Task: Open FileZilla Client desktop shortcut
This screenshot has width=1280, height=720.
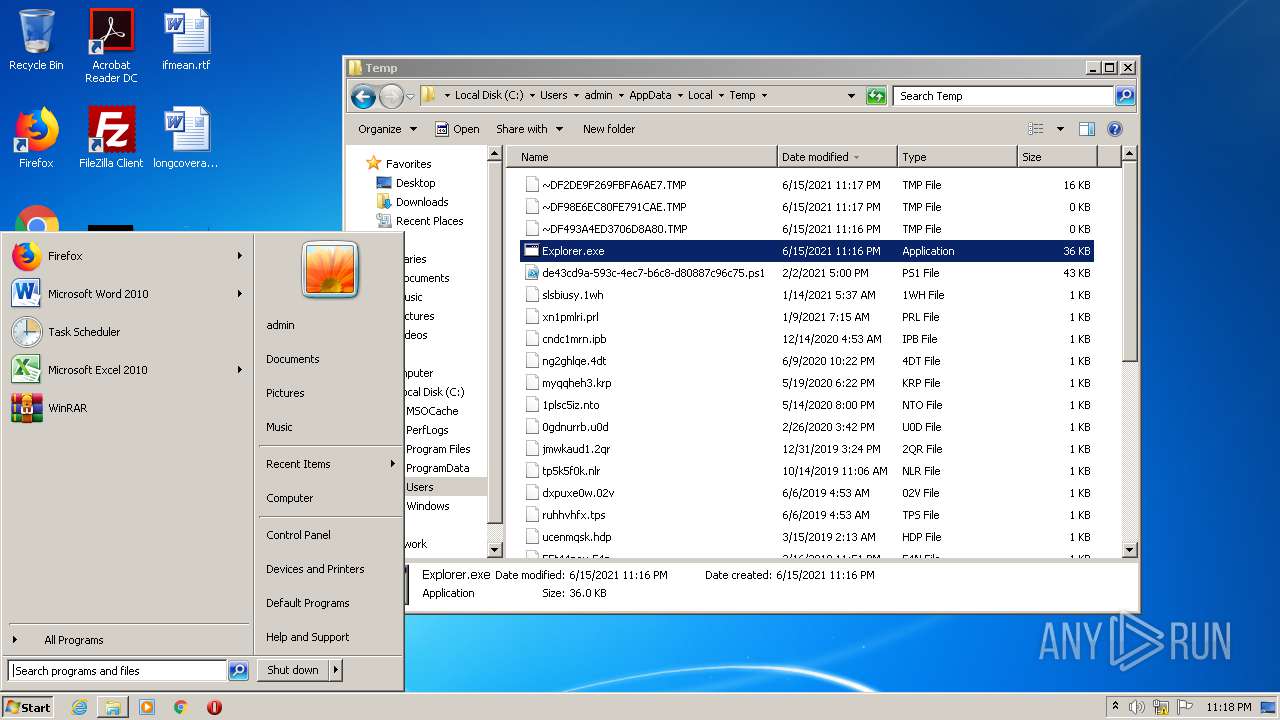Action: 111,138
